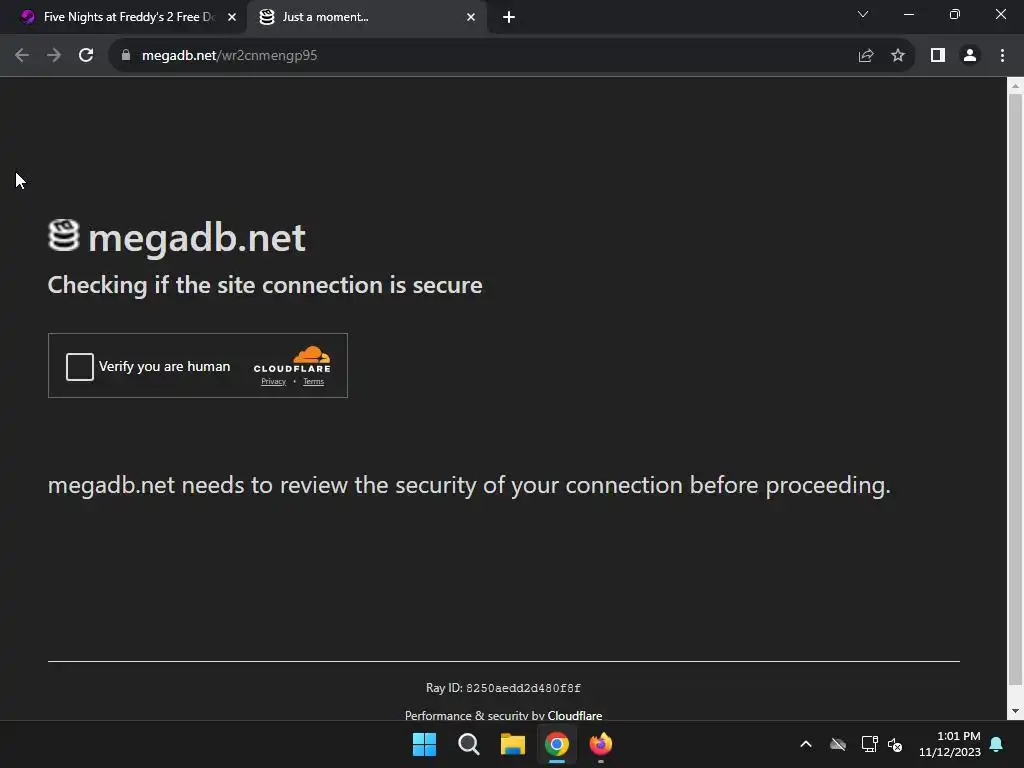1024x768 pixels.
Task: Expand the tab search chevron
Action: pyautogui.click(x=863, y=14)
